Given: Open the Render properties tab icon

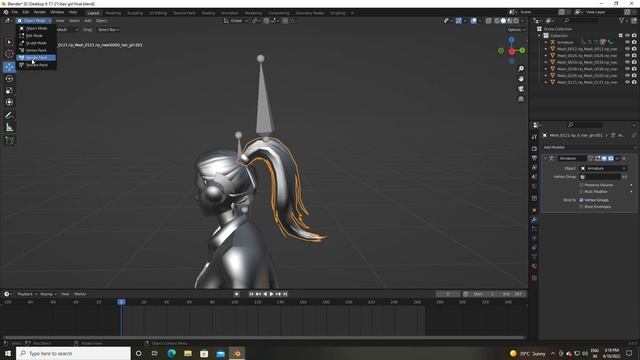Looking at the screenshot, I should coord(534,149).
